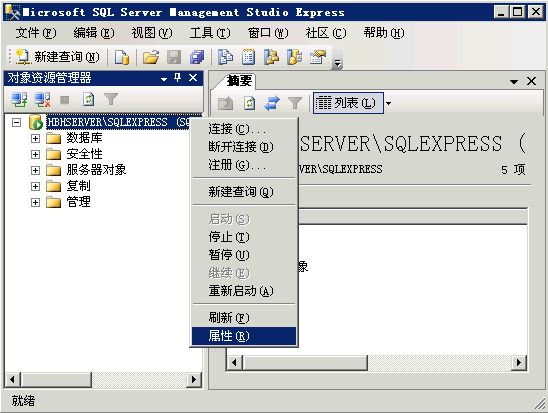Image resolution: width=548 pixels, height=413 pixels.
Task: Open the 窗口(W) menu
Action: pos(268,33)
